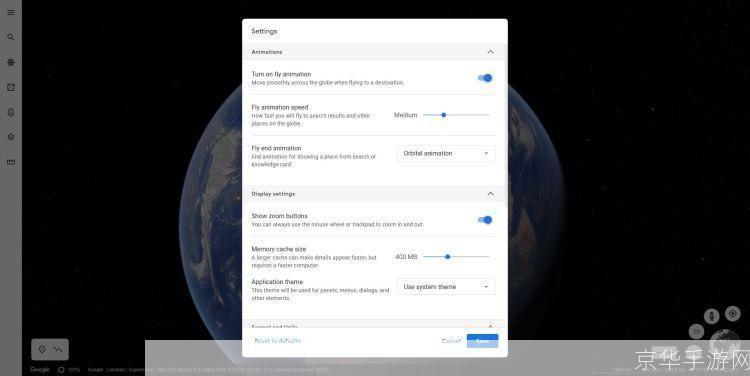The height and width of the screenshot is (376, 750).
Task: Open Voyager ship-wheel icon in sidebar
Action: coord(11,62)
